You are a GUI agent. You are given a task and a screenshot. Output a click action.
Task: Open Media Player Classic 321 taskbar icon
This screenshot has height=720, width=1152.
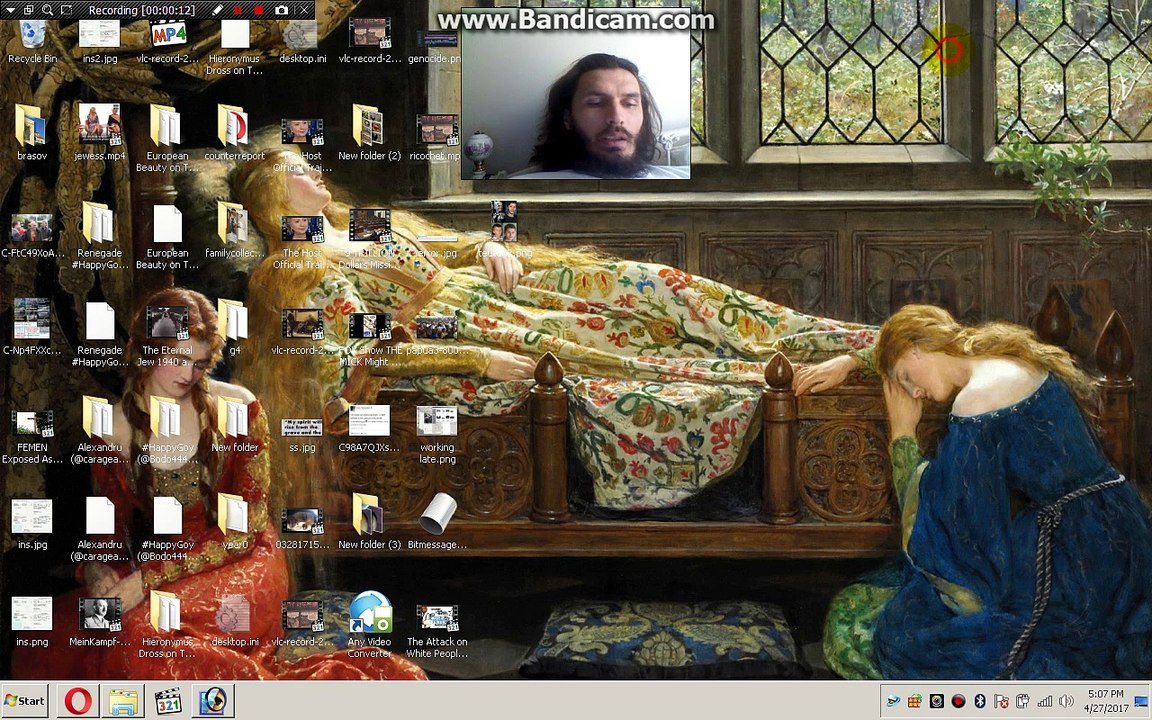[x=168, y=701]
